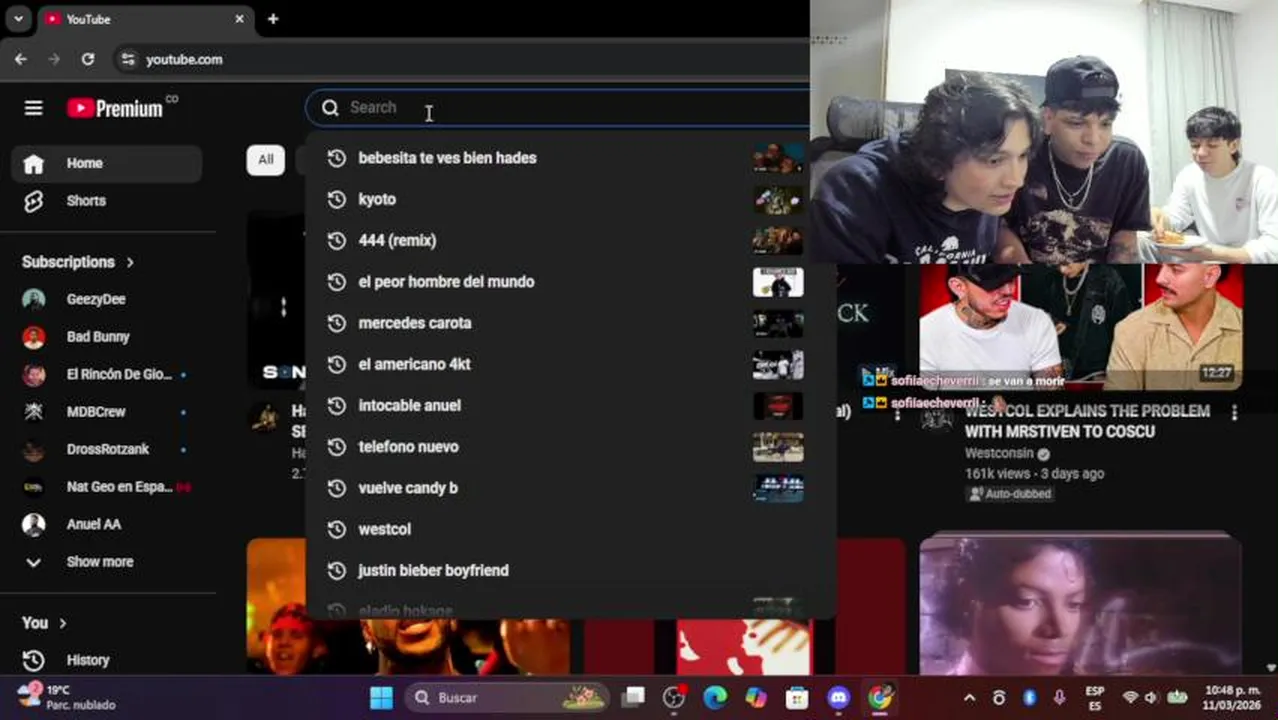The image size is (1278, 720).
Task: Open the Windows Start menu
Action: [x=381, y=698]
